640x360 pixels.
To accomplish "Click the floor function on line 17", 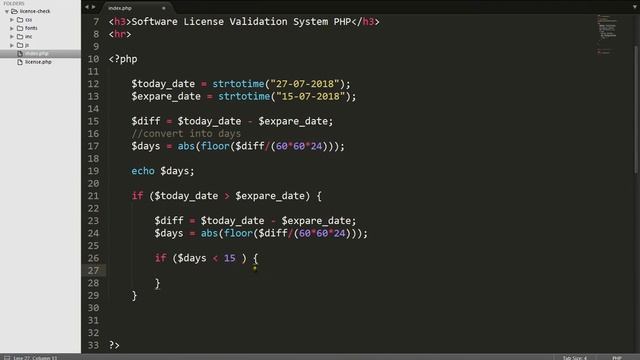I will click(x=215, y=146).
